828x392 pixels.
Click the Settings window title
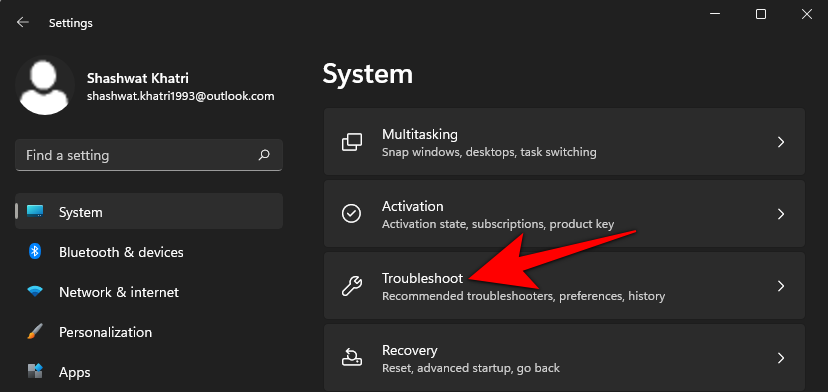tap(71, 23)
